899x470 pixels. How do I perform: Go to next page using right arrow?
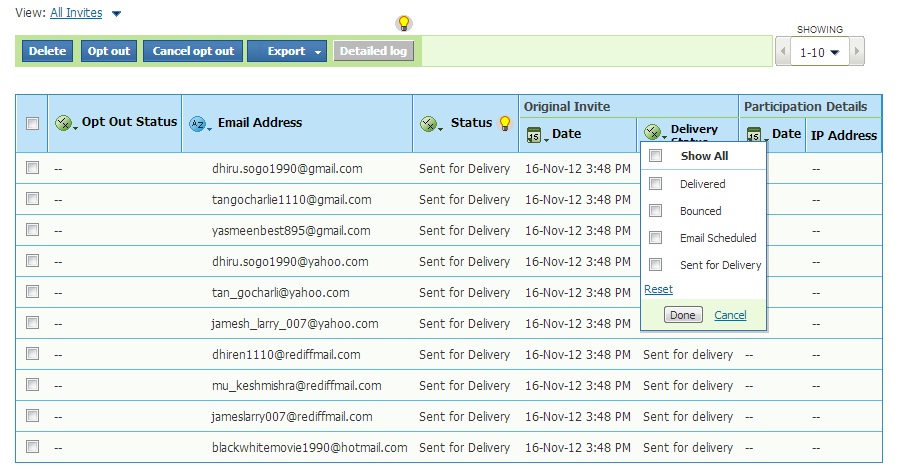857,52
